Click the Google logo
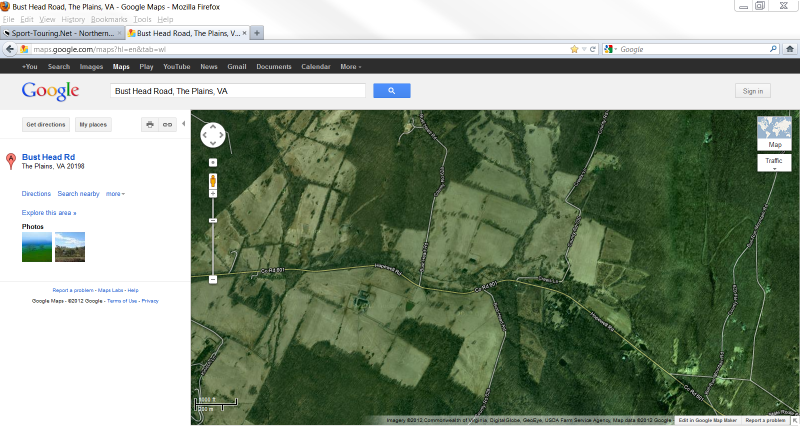Screen dimensions: 800x426 [51, 91]
